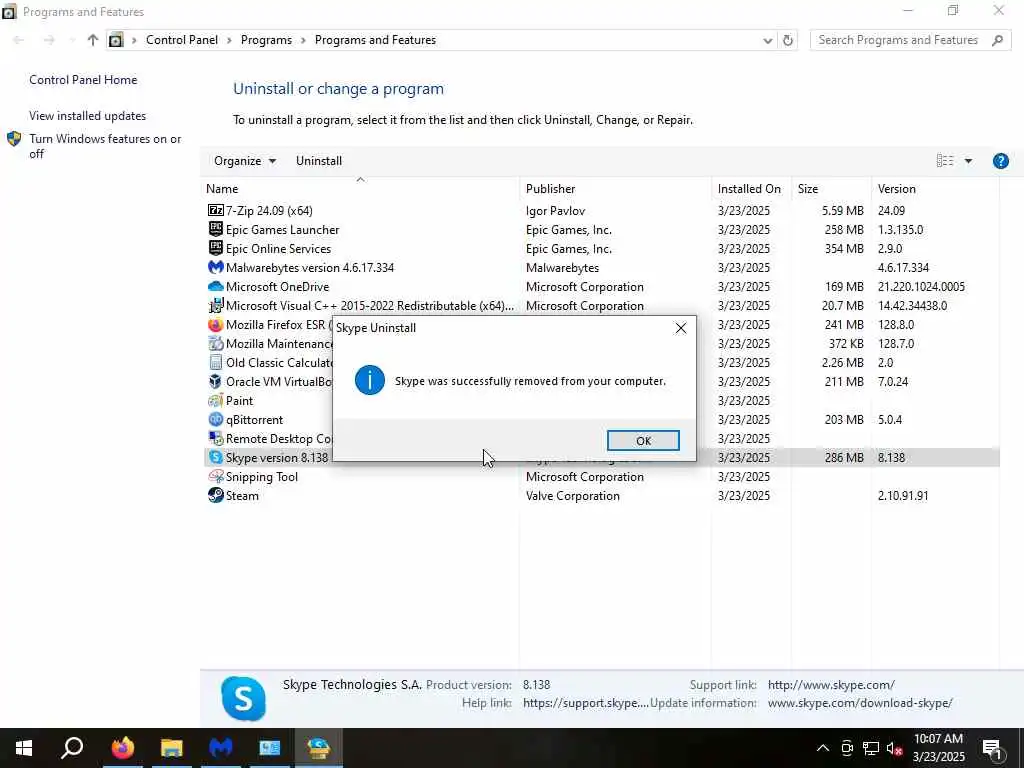Select the Snipping Tool icon
Screen dimensions: 1024x768
(216, 476)
